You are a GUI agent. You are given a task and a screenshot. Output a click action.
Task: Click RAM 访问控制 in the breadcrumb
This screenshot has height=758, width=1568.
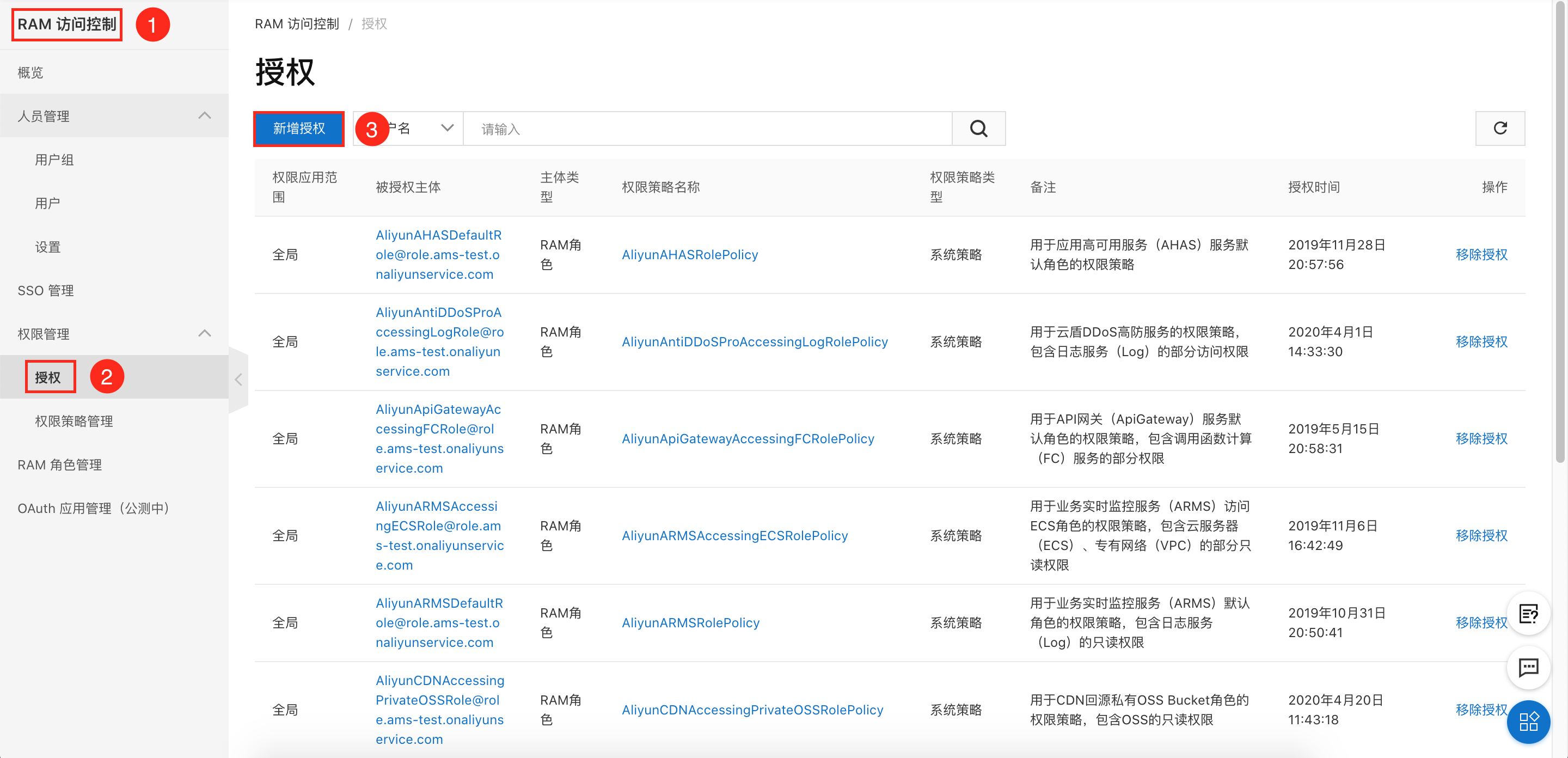click(x=296, y=24)
